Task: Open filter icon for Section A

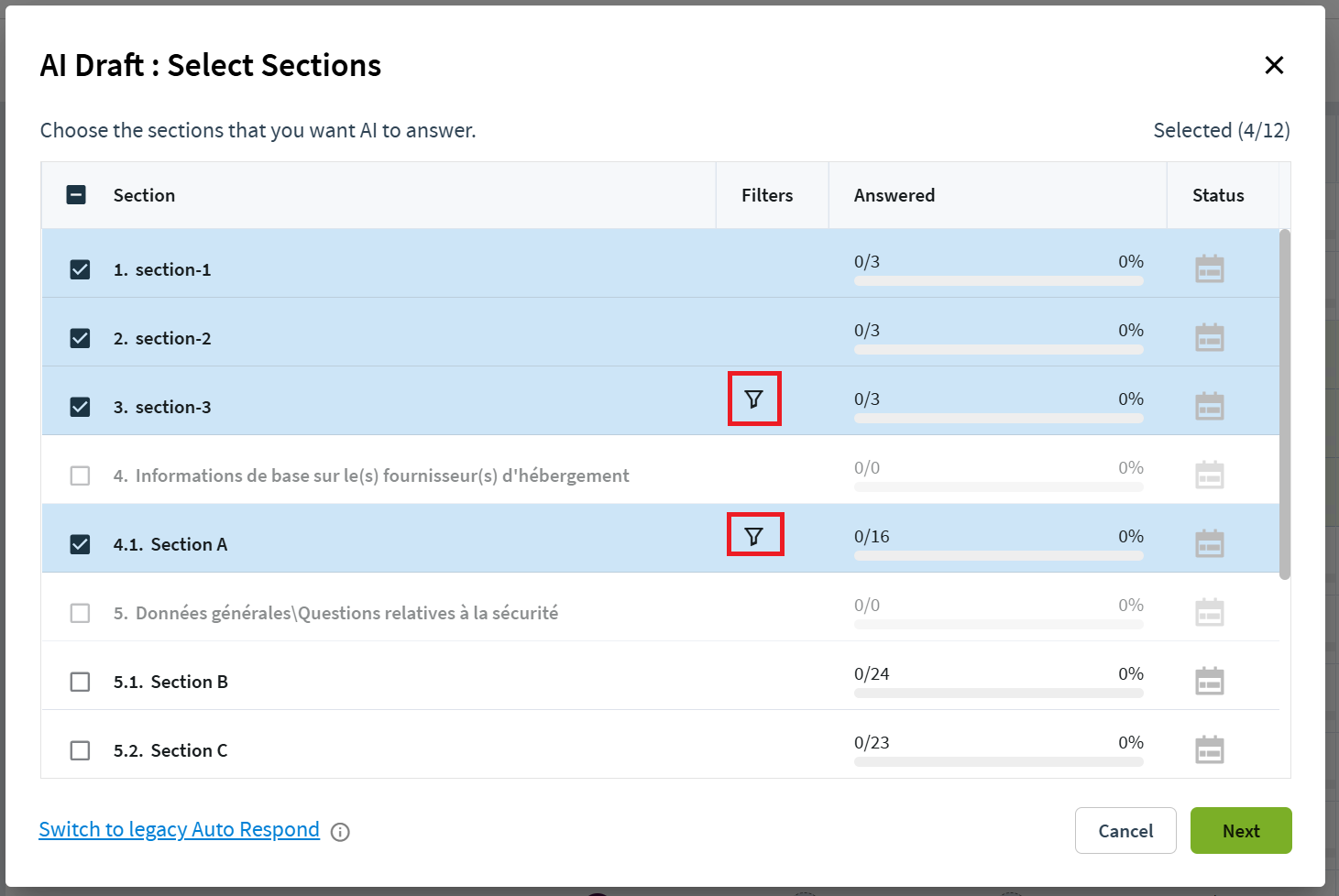Action: click(753, 536)
